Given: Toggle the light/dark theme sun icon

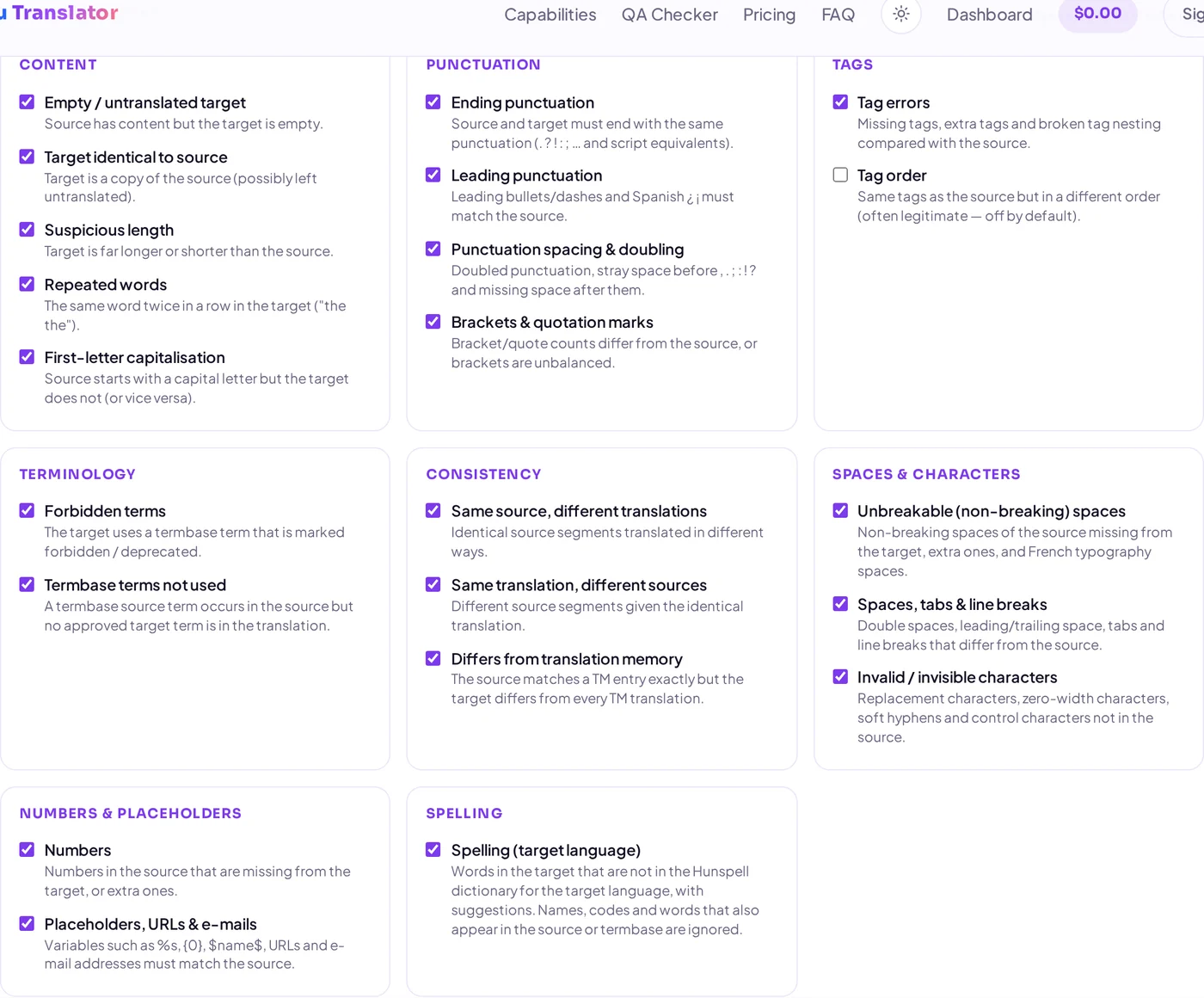Looking at the screenshot, I should coord(900,15).
